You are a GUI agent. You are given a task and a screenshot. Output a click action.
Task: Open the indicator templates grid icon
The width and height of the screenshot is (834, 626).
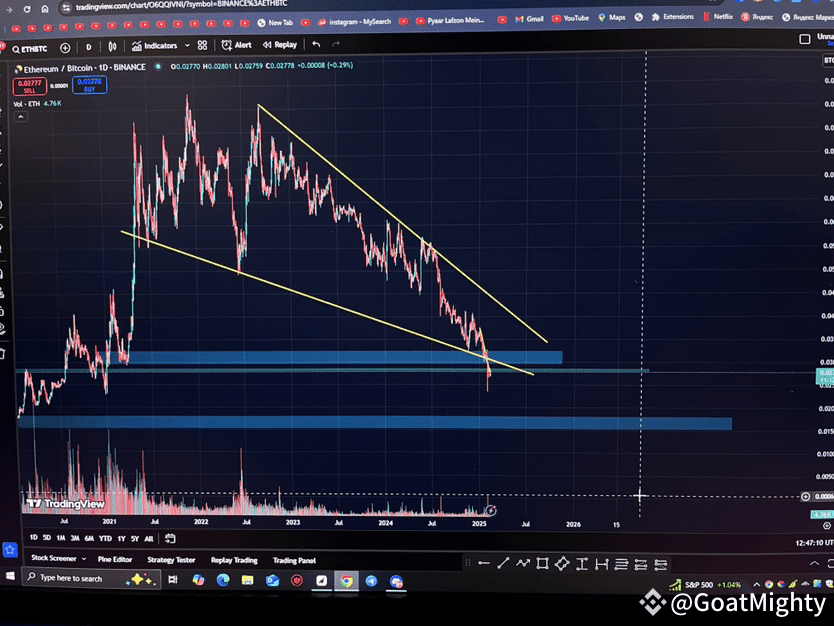[202, 46]
